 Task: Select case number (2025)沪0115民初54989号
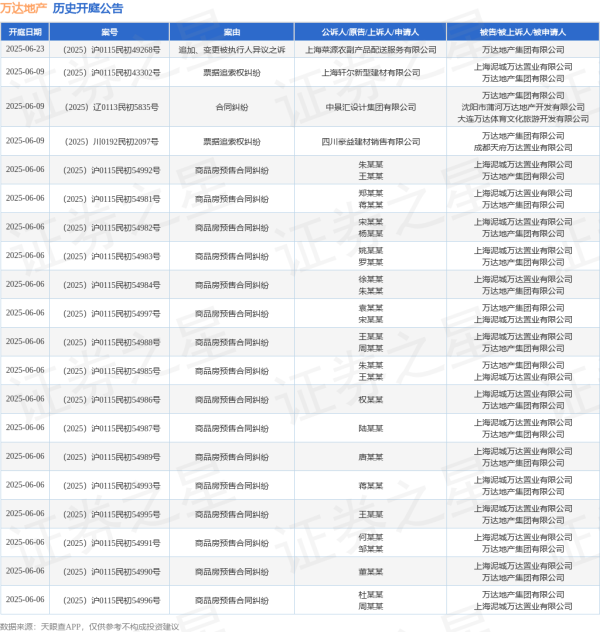(112, 457)
